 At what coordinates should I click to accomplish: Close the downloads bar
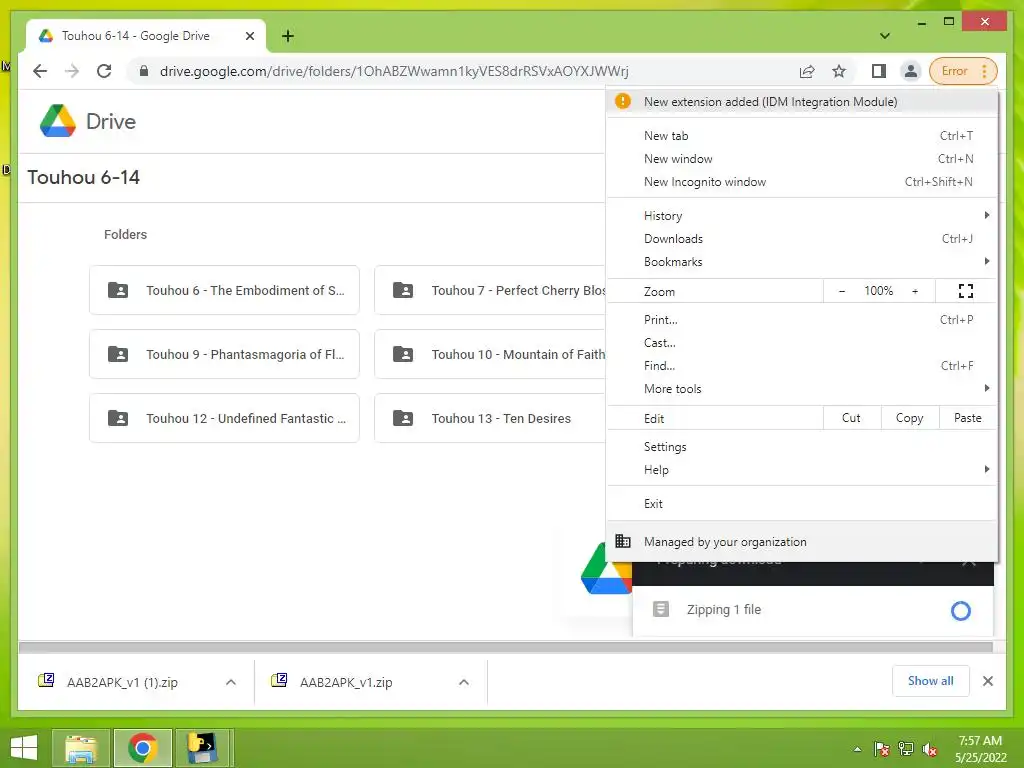pos(988,681)
